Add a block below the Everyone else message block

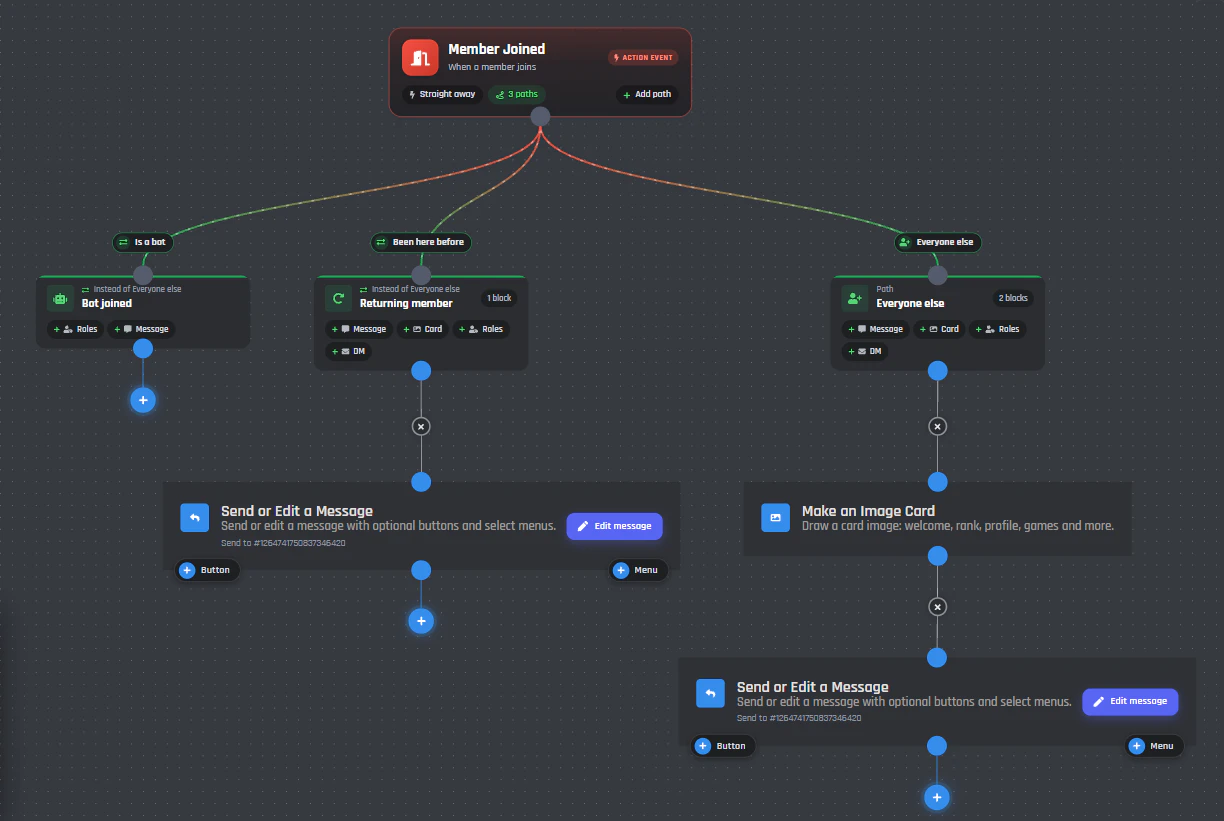937,797
